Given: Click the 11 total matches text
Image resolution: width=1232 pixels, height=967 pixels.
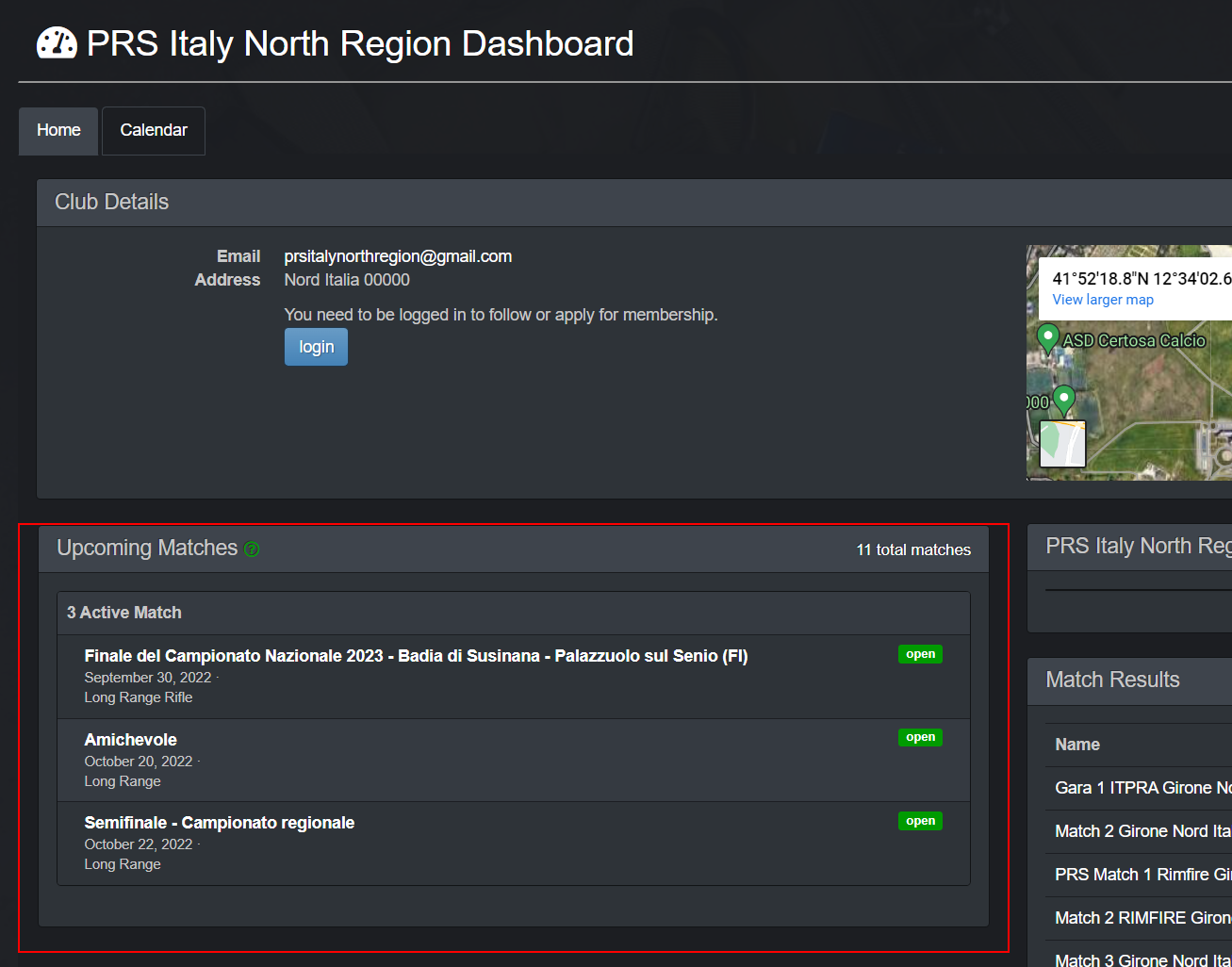Looking at the screenshot, I should (913, 549).
